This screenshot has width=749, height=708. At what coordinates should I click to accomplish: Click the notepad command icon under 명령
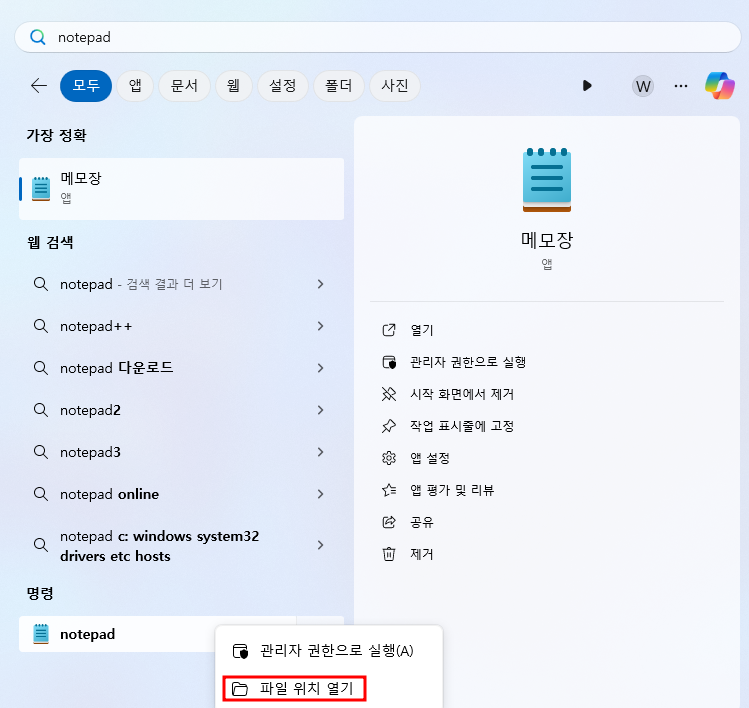tap(41, 634)
